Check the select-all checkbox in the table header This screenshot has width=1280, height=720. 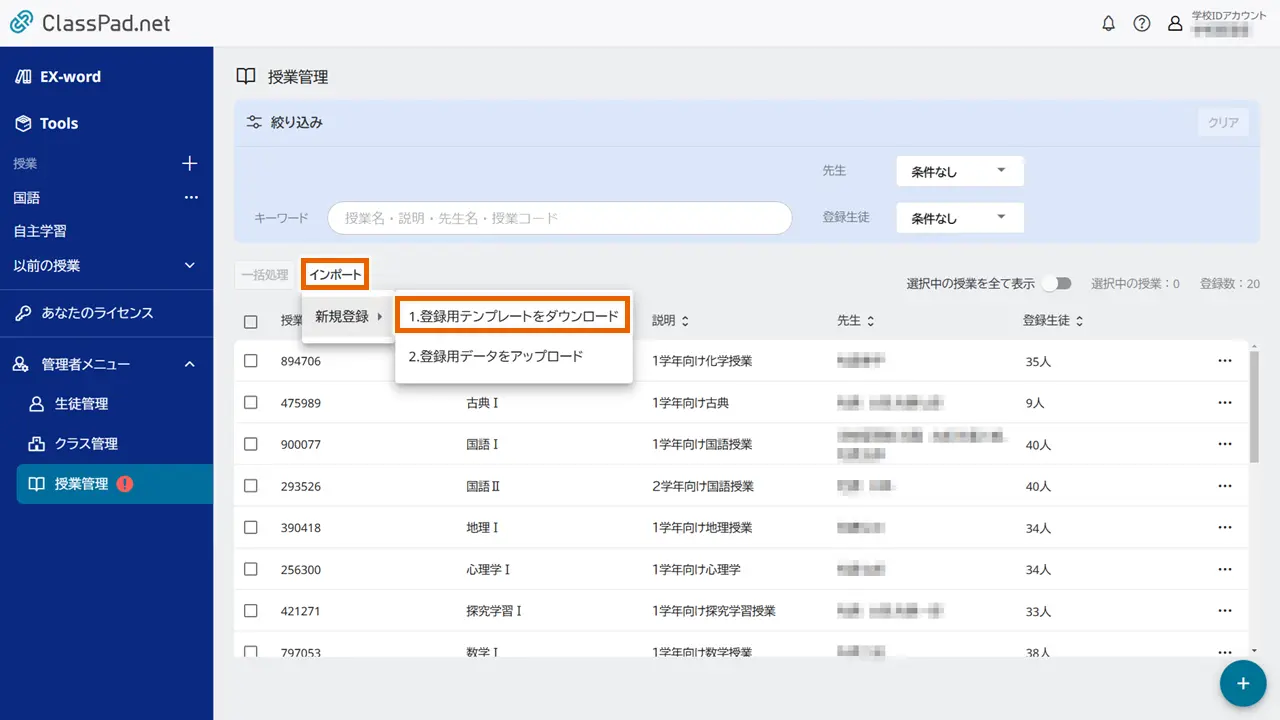point(250,320)
